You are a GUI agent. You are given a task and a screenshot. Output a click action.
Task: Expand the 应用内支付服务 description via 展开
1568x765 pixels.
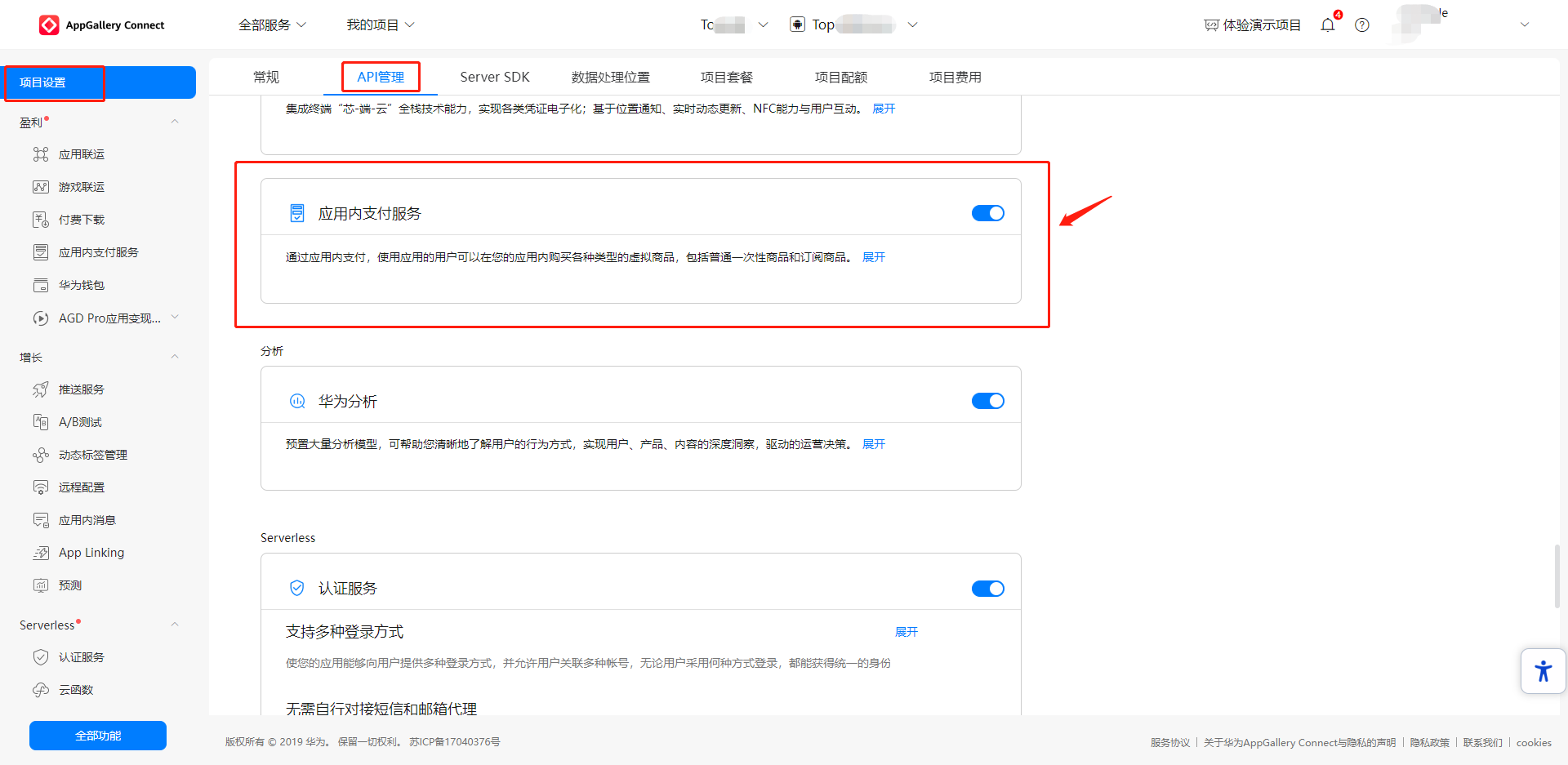(874, 257)
